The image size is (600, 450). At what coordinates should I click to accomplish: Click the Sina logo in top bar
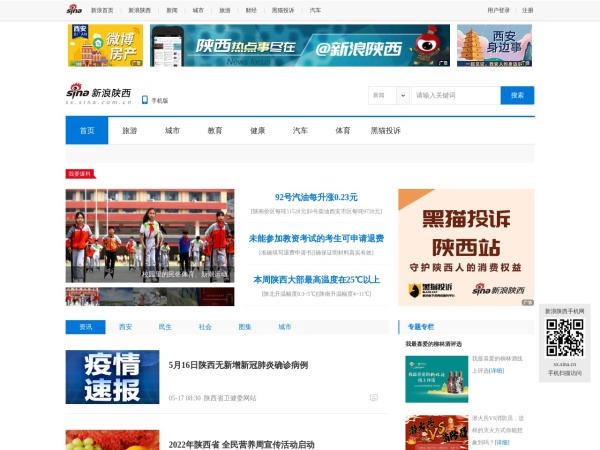coord(74,10)
